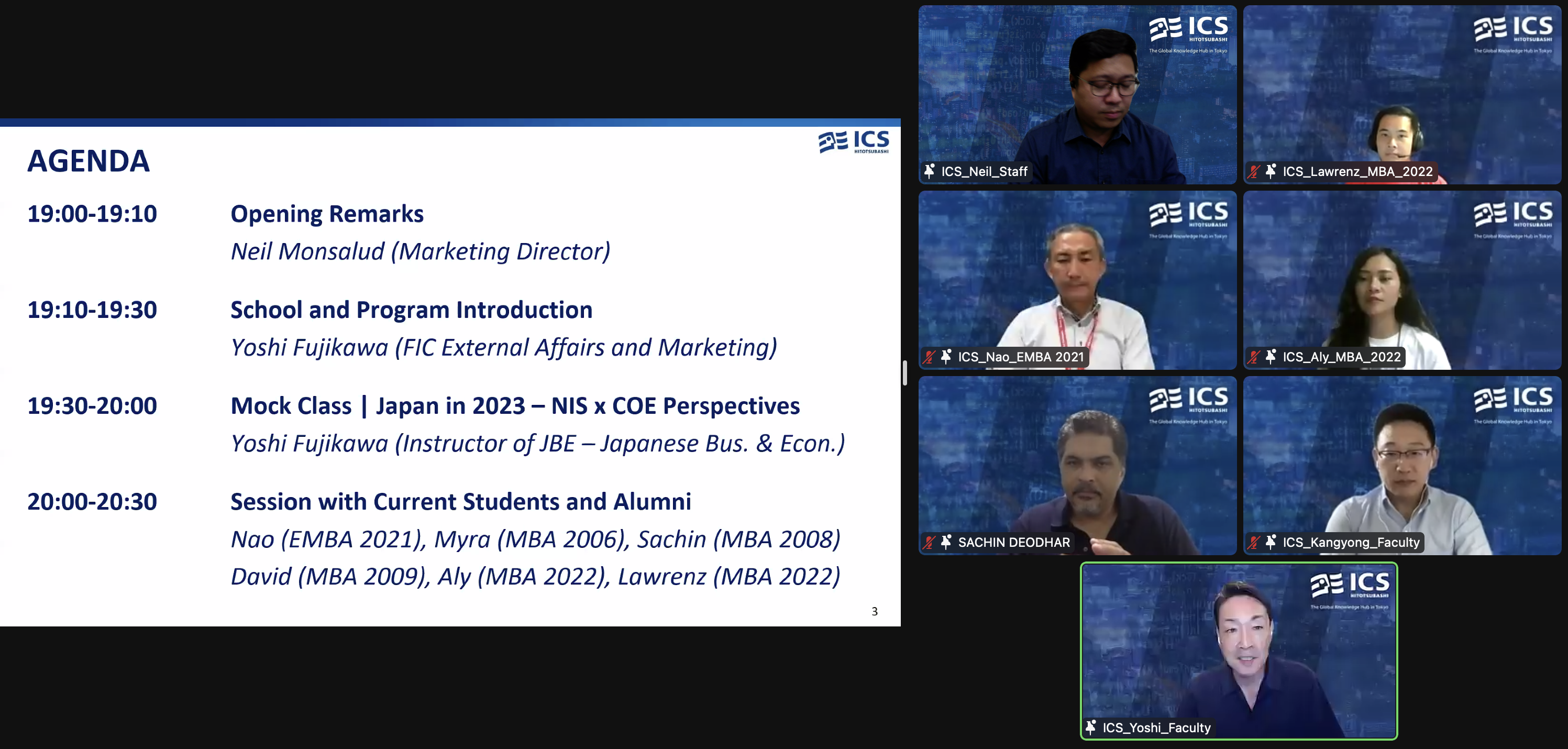Screen dimensions: 1568x749
Task: Grab the divider handle between slide and gallery
Action: pyautogui.click(x=905, y=373)
